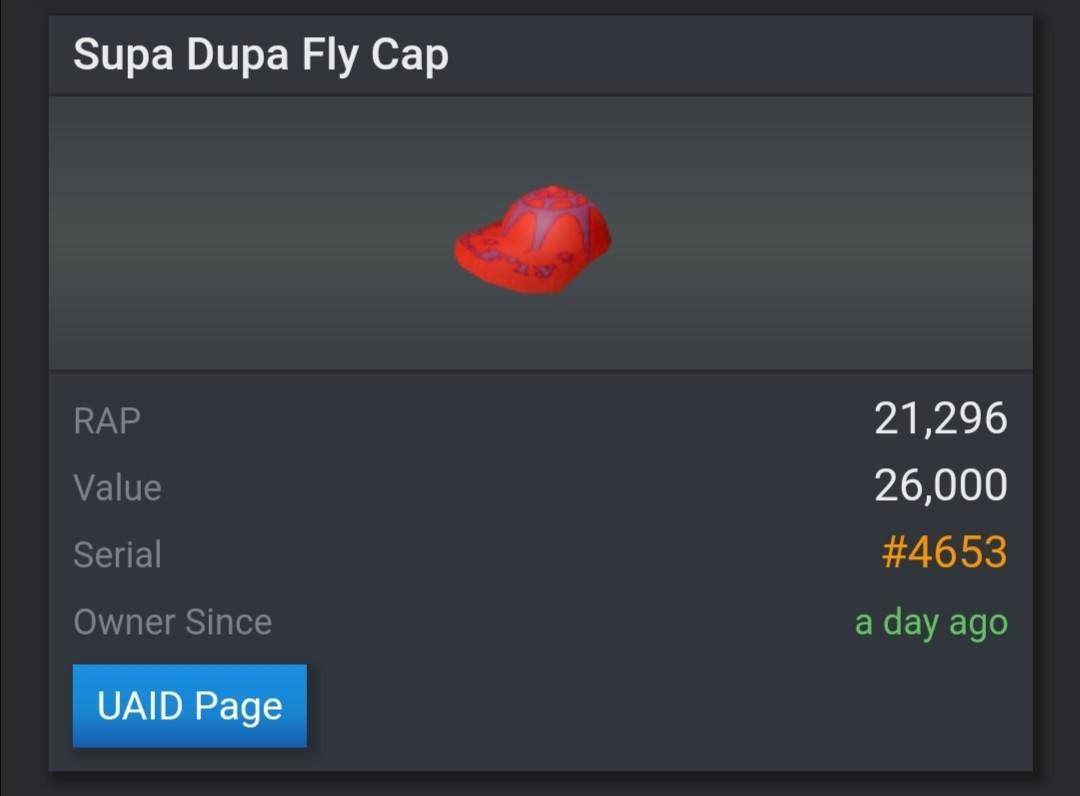This screenshot has height=796, width=1080.
Task: Click the RAP value 21,296
Action: [x=942, y=419]
